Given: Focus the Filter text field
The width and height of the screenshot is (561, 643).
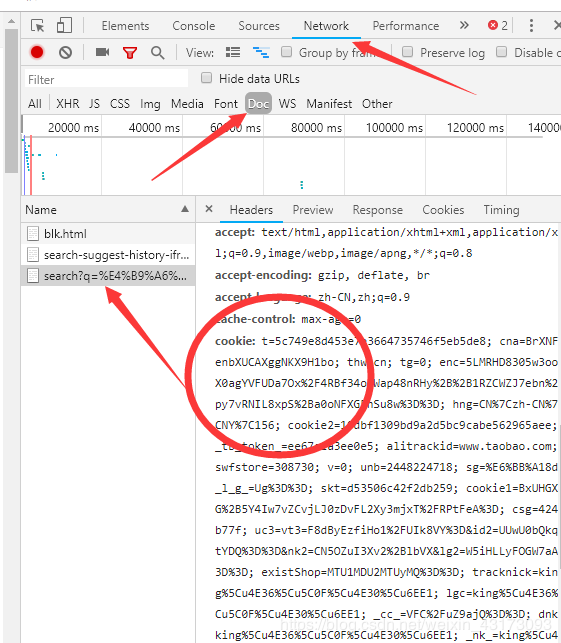Looking at the screenshot, I should click(106, 79).
